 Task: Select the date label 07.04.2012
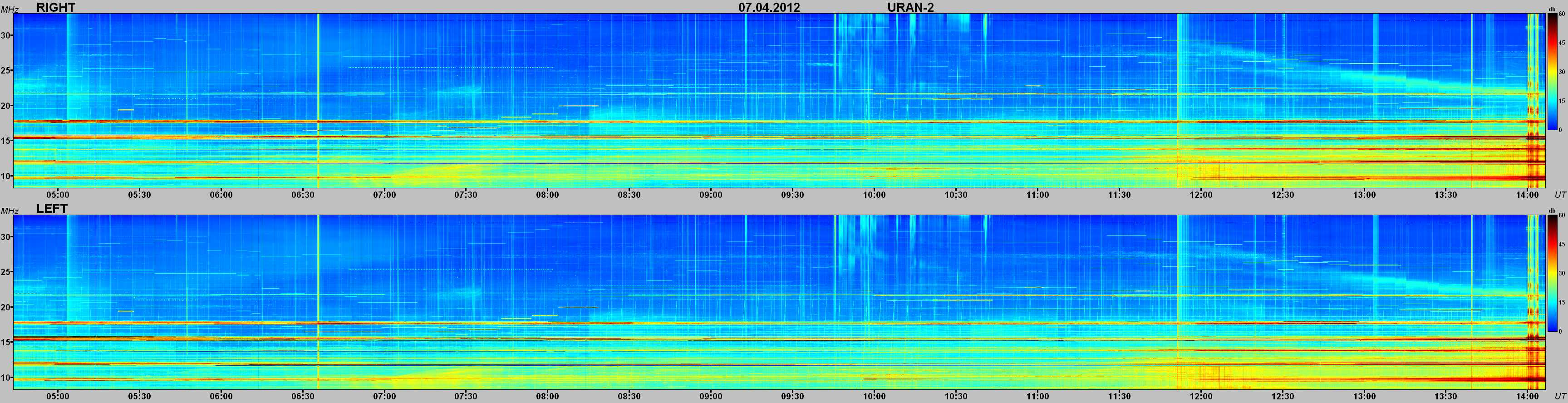[x=769, y=7]
